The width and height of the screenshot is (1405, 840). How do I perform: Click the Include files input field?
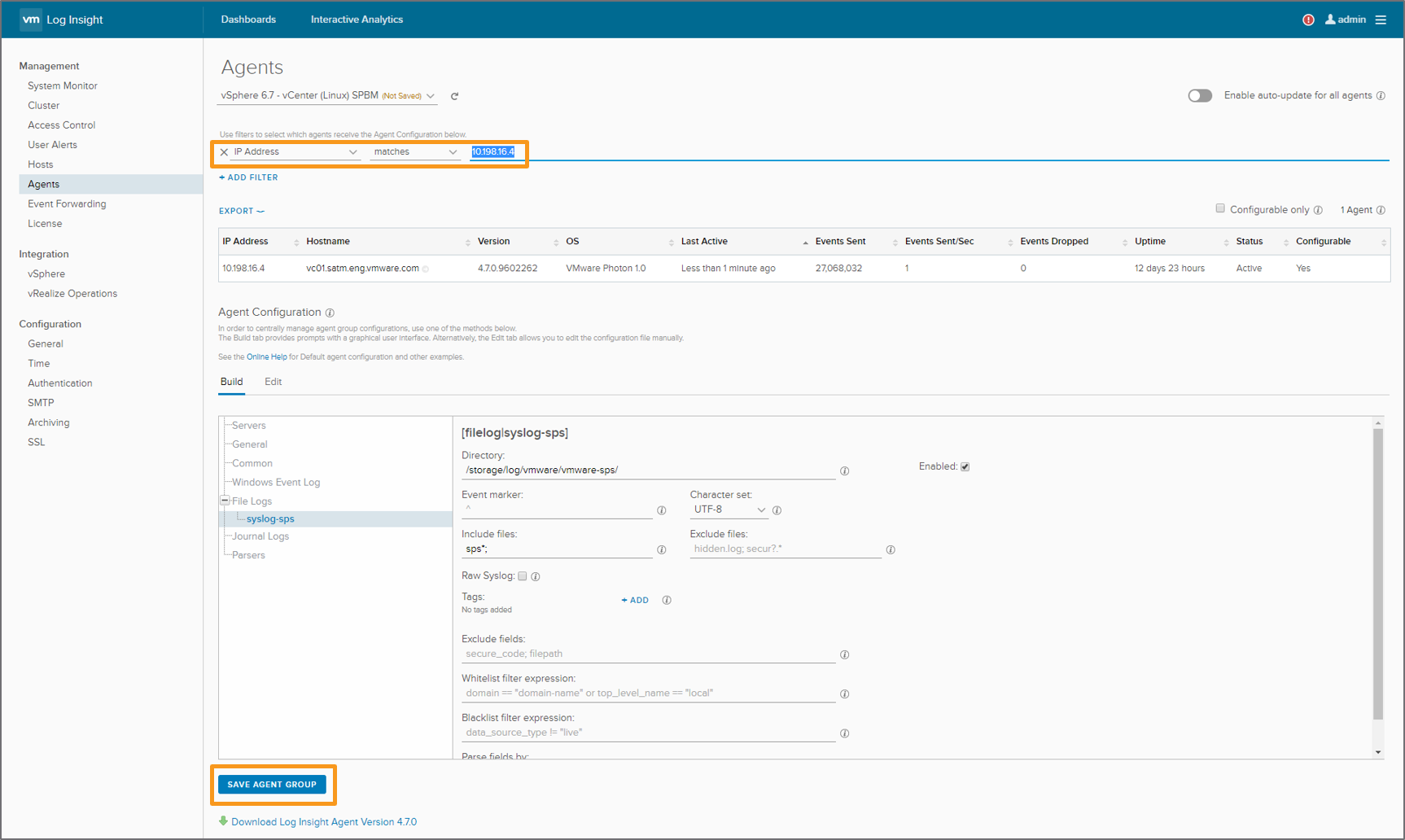557,549
